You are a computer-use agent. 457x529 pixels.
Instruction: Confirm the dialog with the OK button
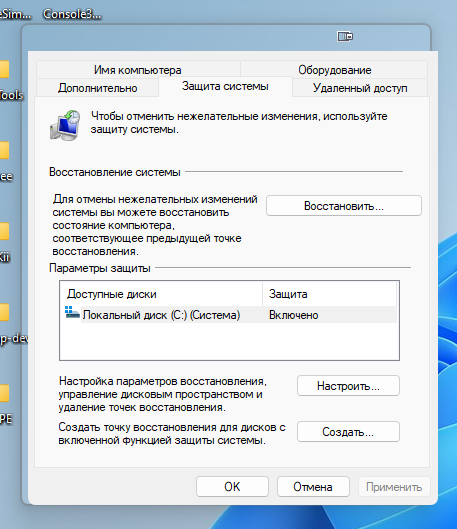pos(232,486)
